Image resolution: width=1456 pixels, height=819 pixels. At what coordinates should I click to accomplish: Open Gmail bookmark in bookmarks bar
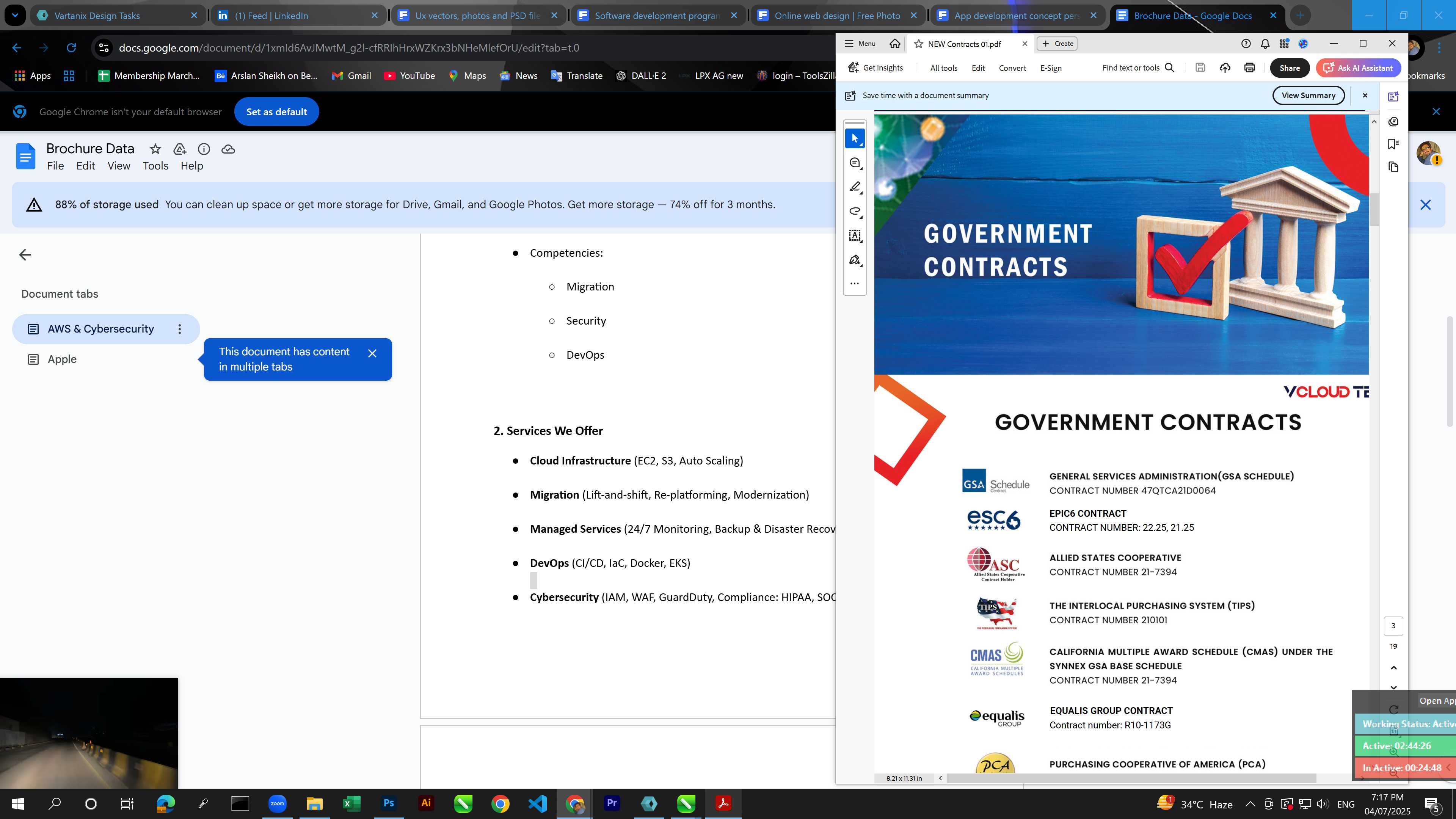click(351, 76)
